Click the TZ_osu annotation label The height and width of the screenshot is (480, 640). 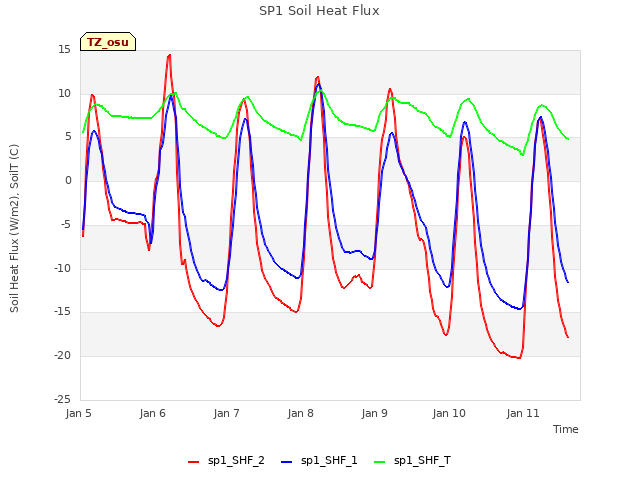108,42
